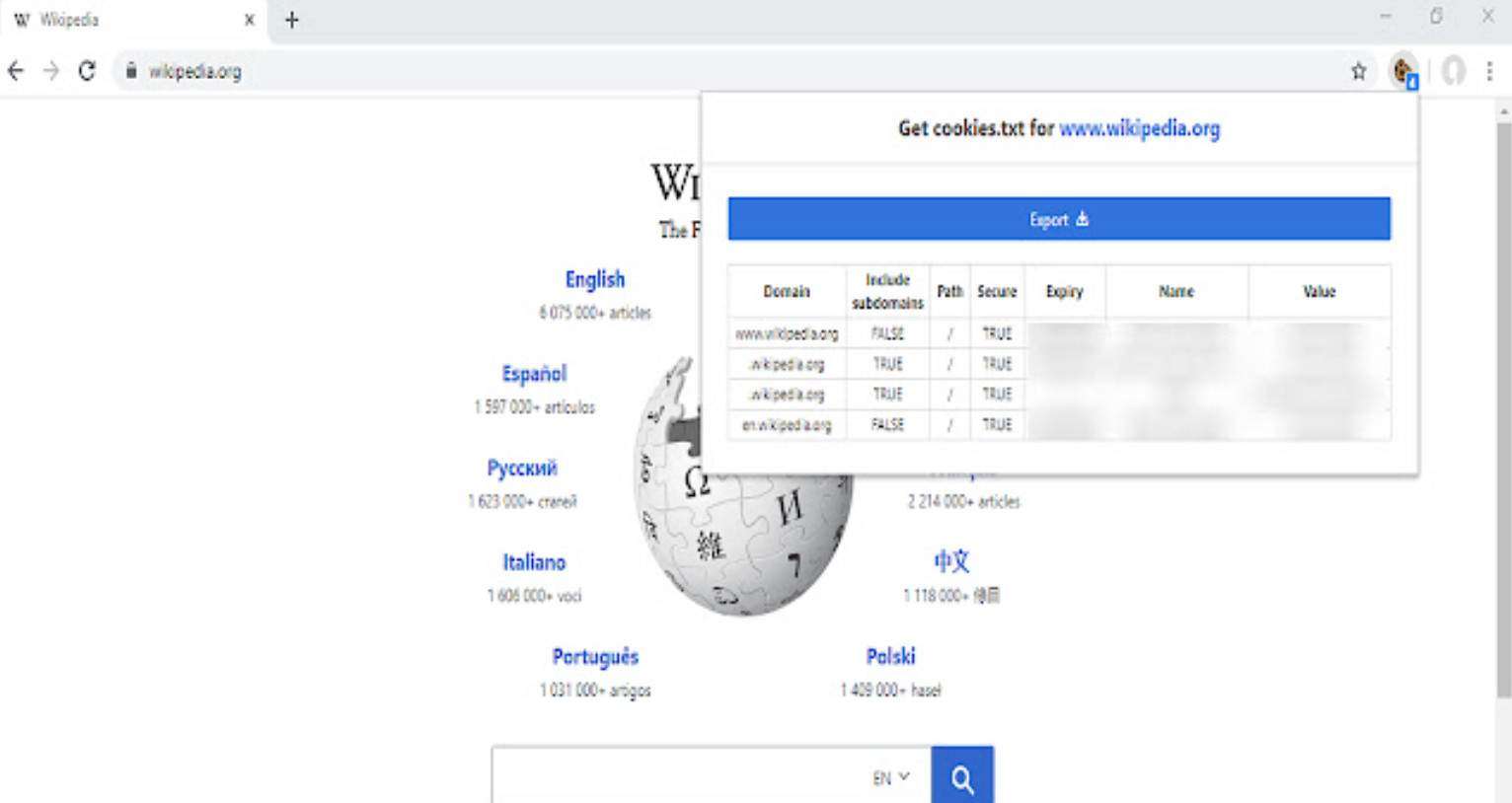
Task: Close the Wikipedia tab
Action: click(x=250, y=20)
